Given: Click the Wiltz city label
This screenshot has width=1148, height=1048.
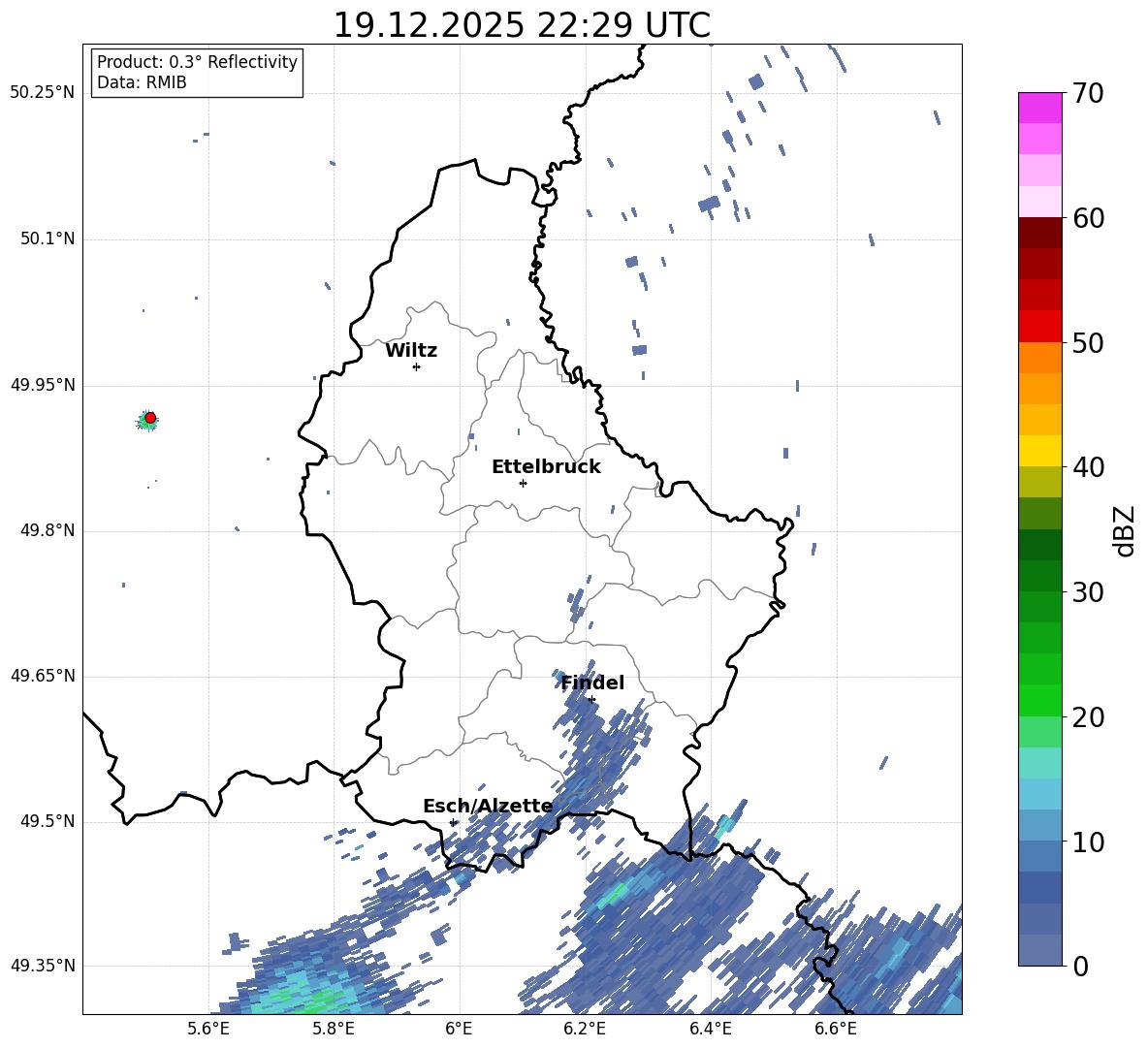Looking at the screenshot, I should pyautogui.click(x=411, y=351).
